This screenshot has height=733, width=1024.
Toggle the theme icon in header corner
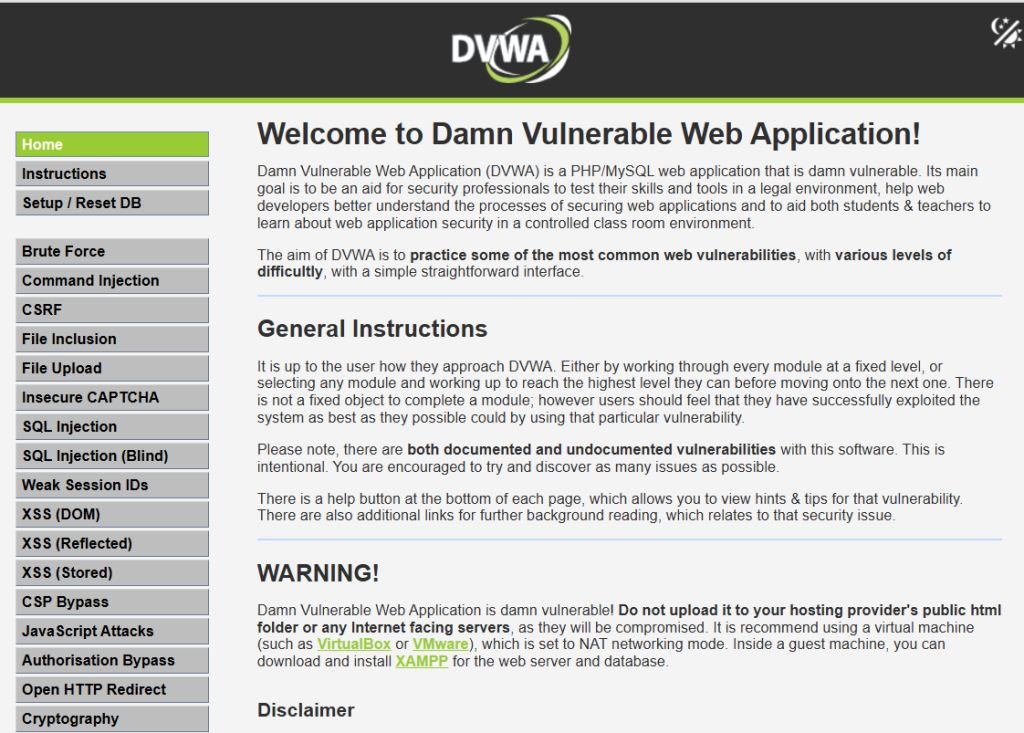coord(1005,32)
